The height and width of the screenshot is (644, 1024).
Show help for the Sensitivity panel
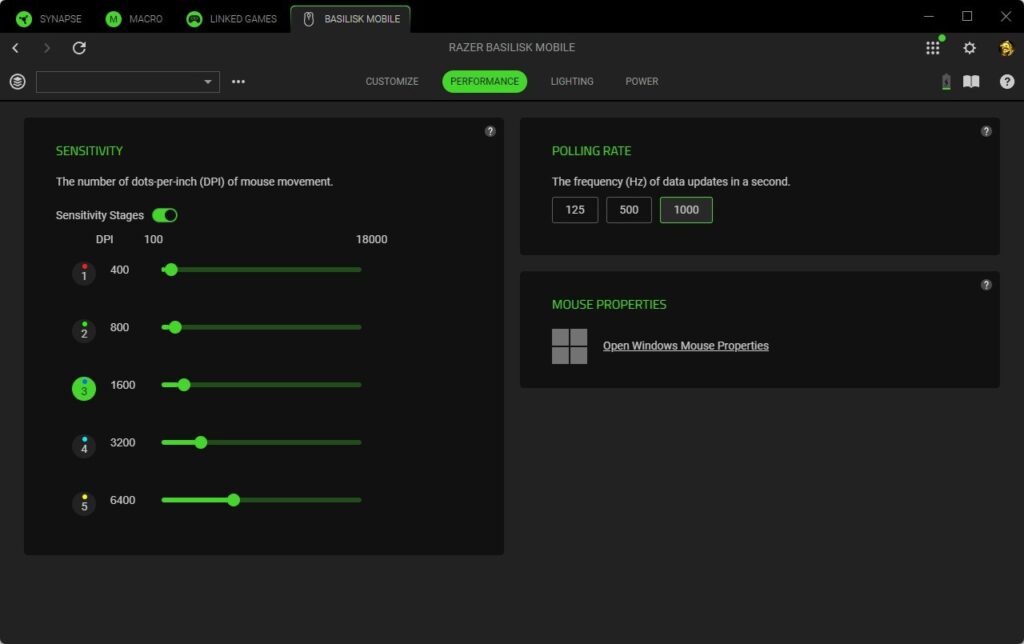pyautogui.click(x=490, y=131)
